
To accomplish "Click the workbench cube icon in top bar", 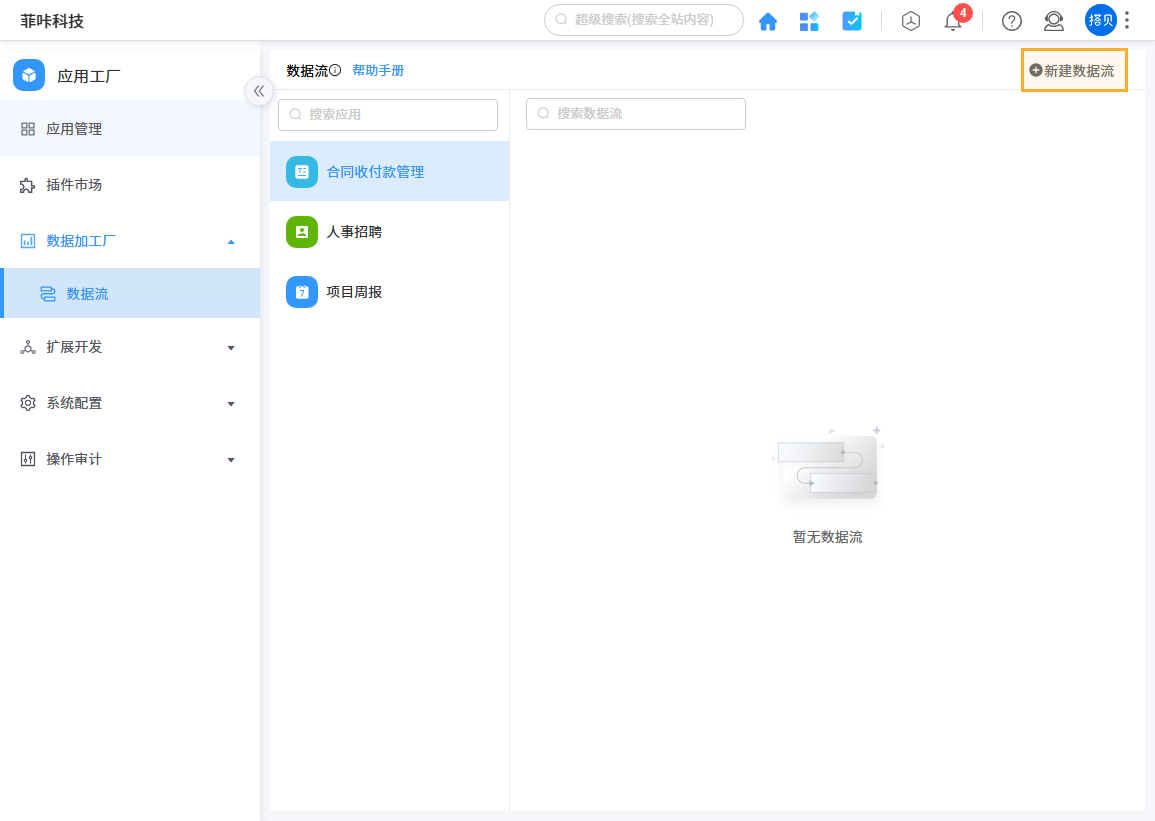I will (911, 20).
